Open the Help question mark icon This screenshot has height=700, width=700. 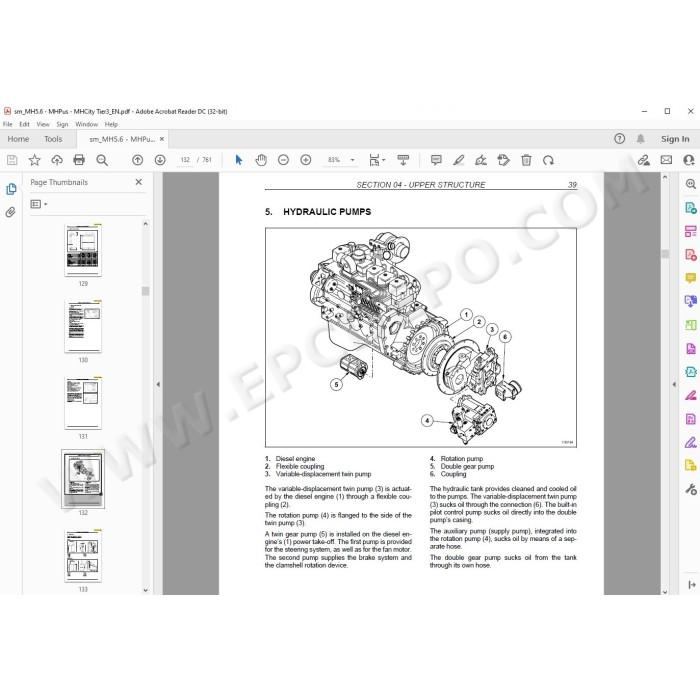pos(620,139)
